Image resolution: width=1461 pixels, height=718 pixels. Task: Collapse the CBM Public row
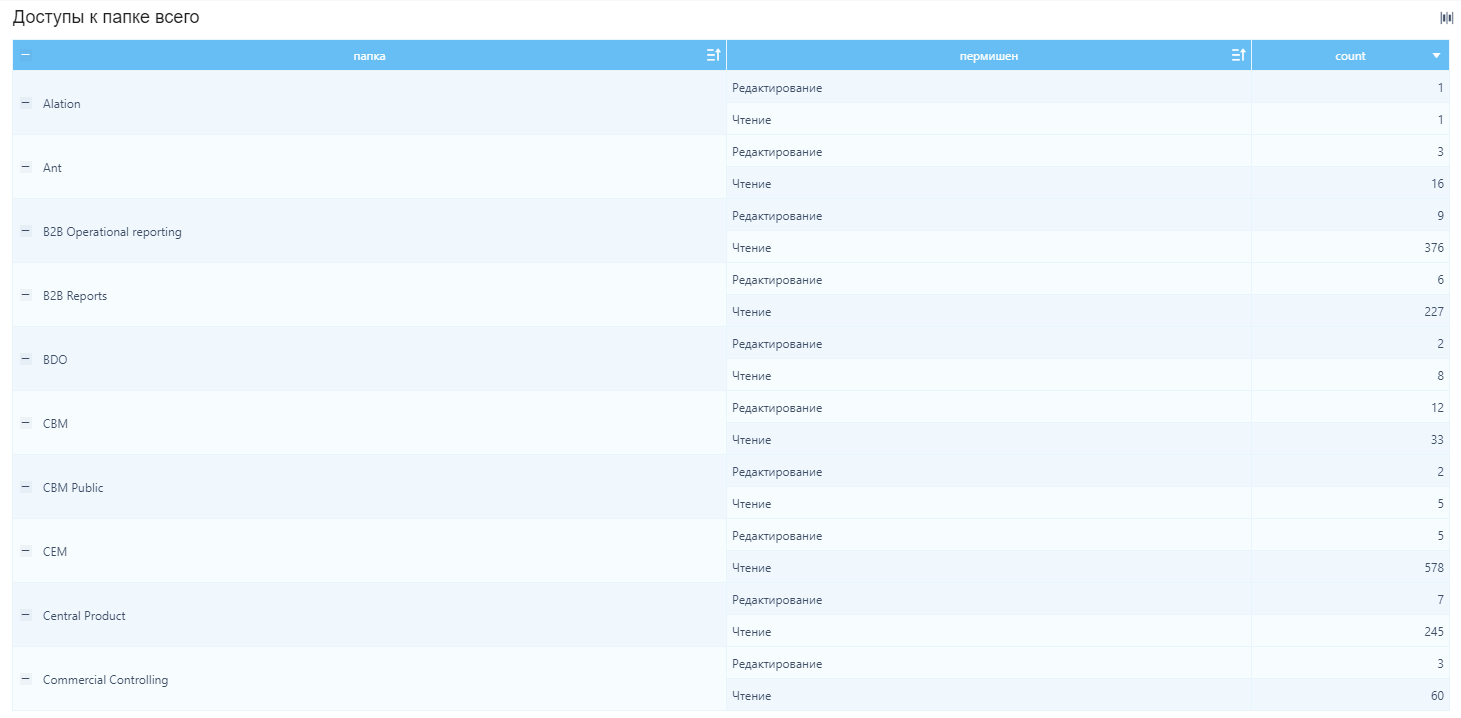26,487
